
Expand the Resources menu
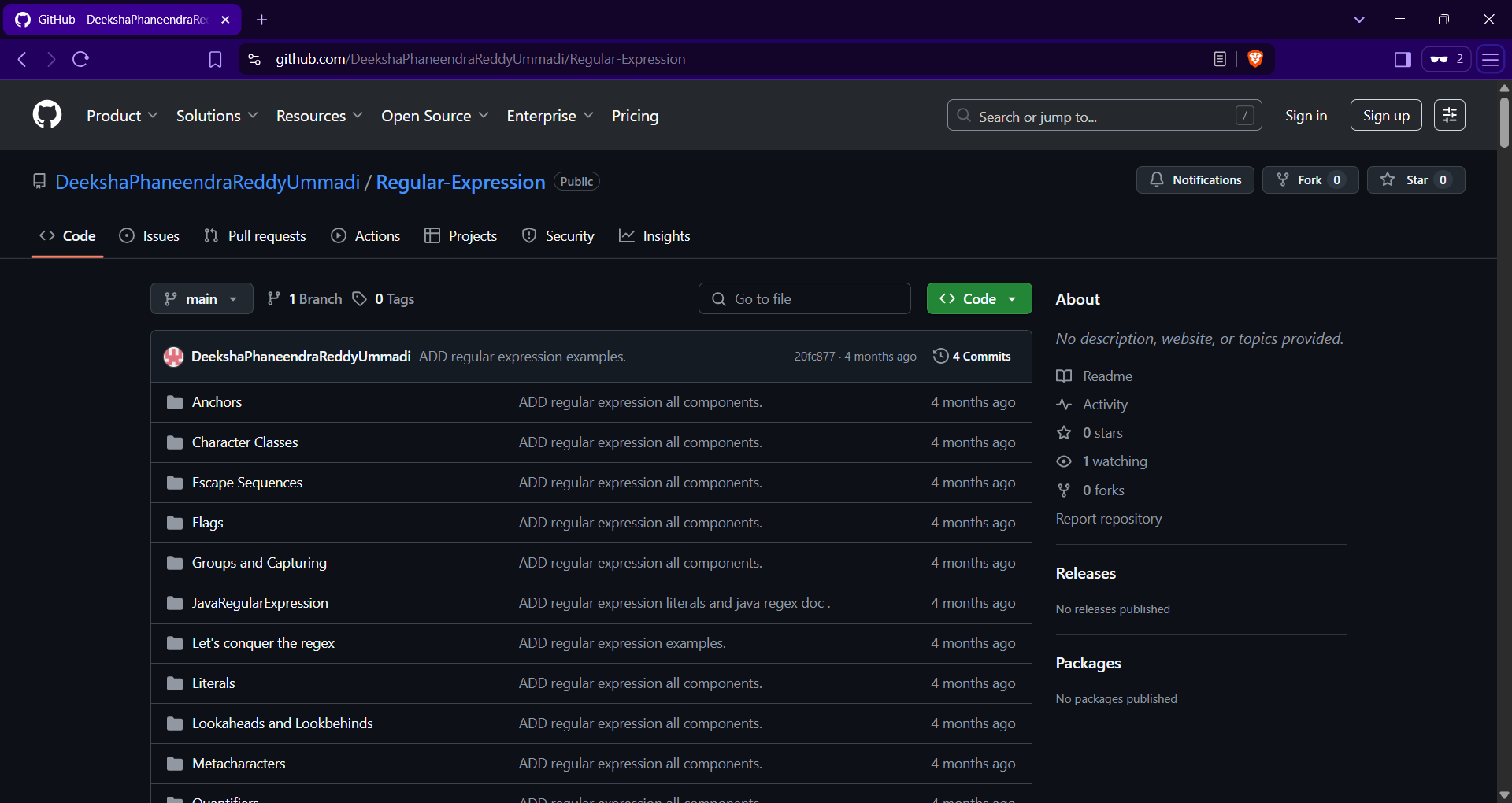tap(319, 116)
